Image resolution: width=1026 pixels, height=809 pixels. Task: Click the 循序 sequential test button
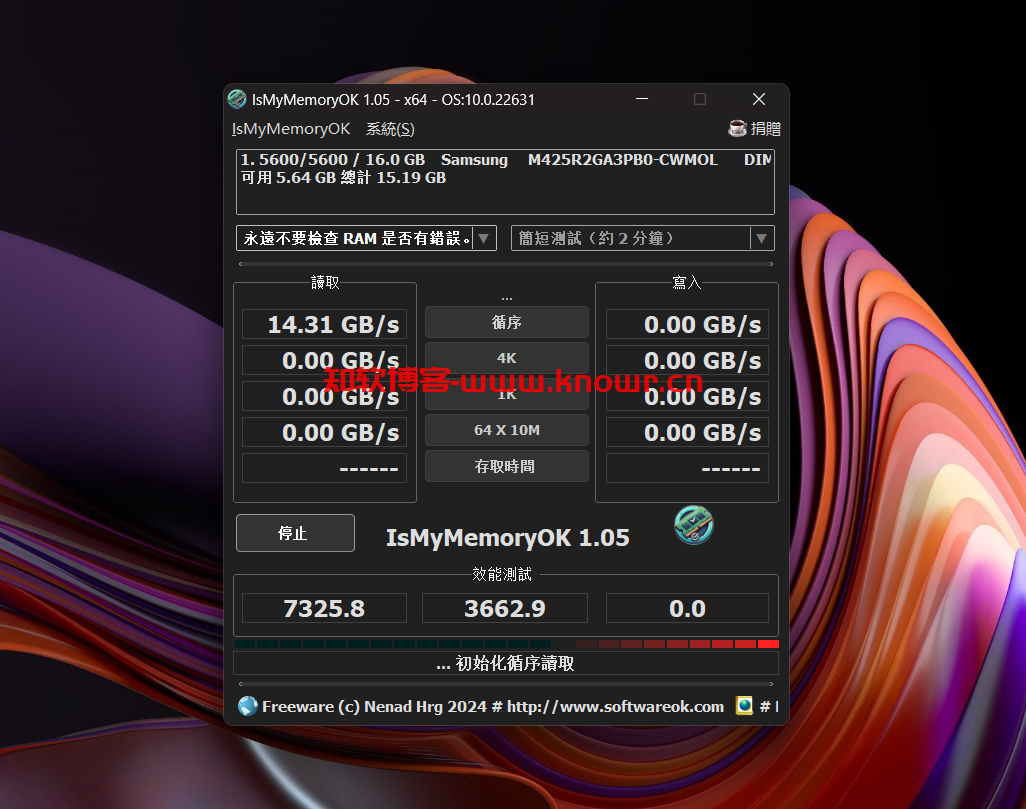(x=506, y=322)
